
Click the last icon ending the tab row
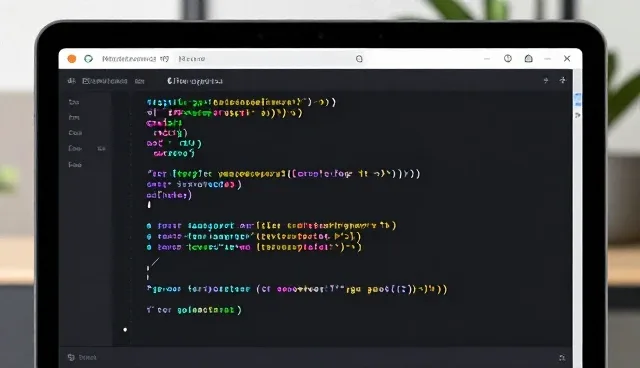click(563, 80)
